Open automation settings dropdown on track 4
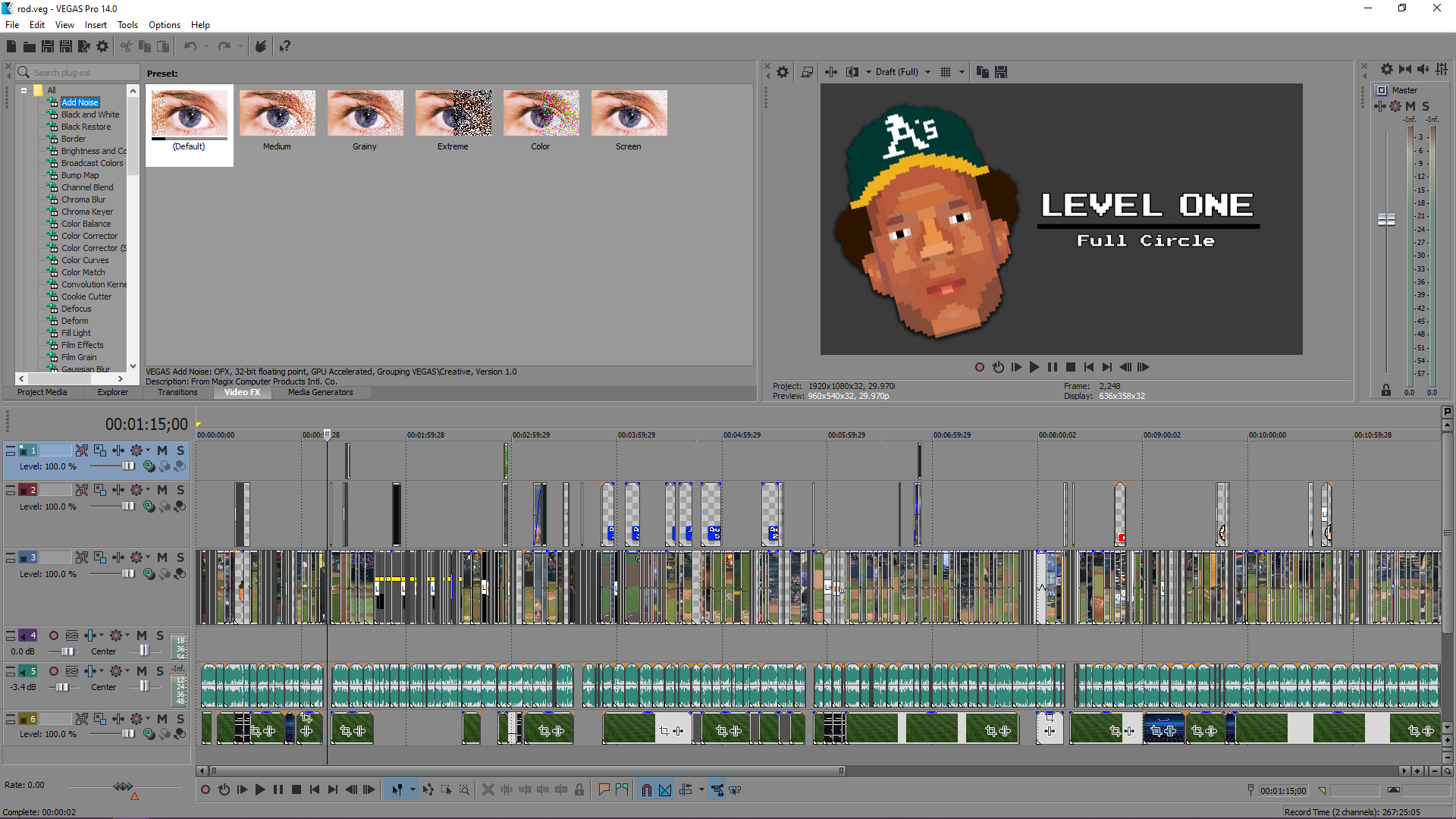 coord(127,635)
